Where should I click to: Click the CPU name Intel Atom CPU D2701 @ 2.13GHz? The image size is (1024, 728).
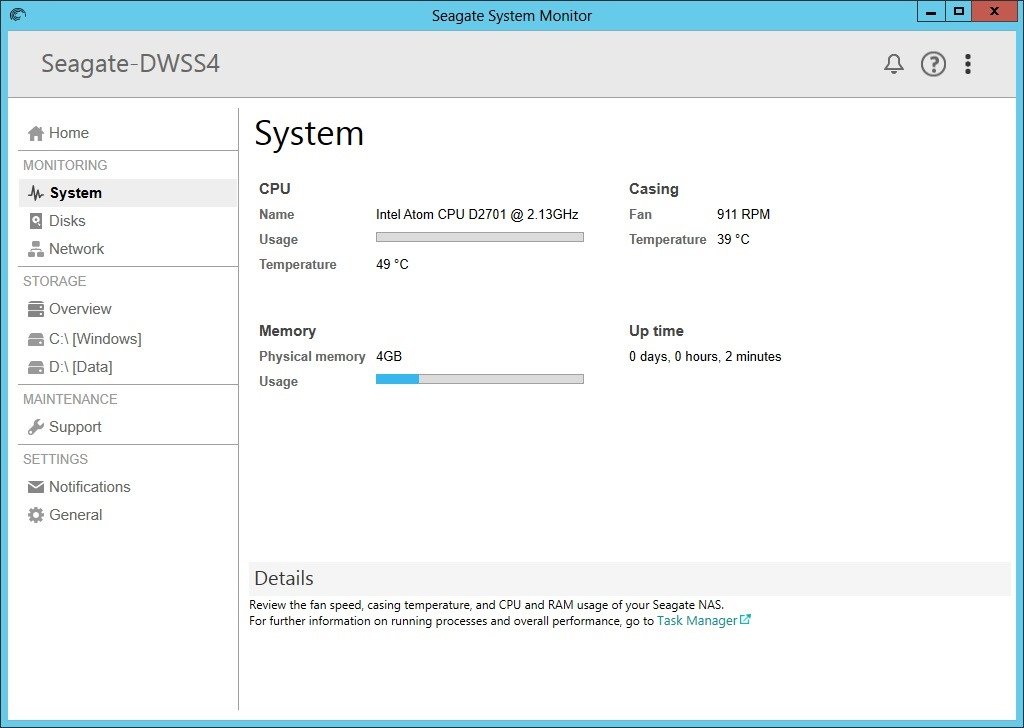[477, 215]
